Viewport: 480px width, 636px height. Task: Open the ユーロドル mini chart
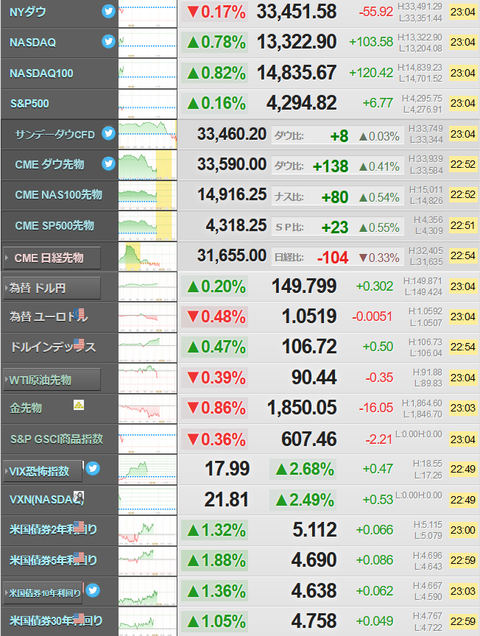[148, 317]
